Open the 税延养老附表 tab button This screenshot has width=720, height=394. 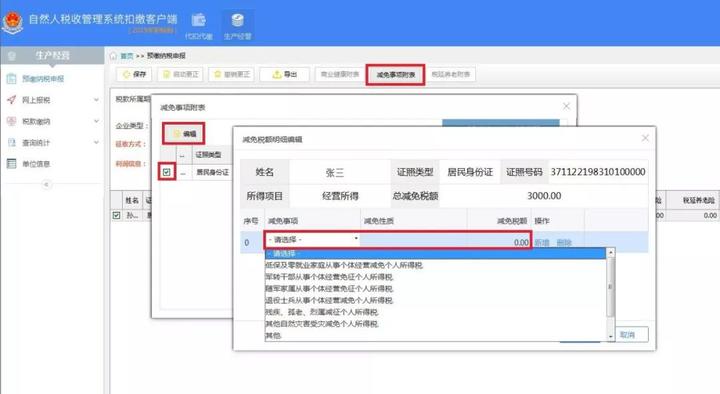tap(451, 74)
